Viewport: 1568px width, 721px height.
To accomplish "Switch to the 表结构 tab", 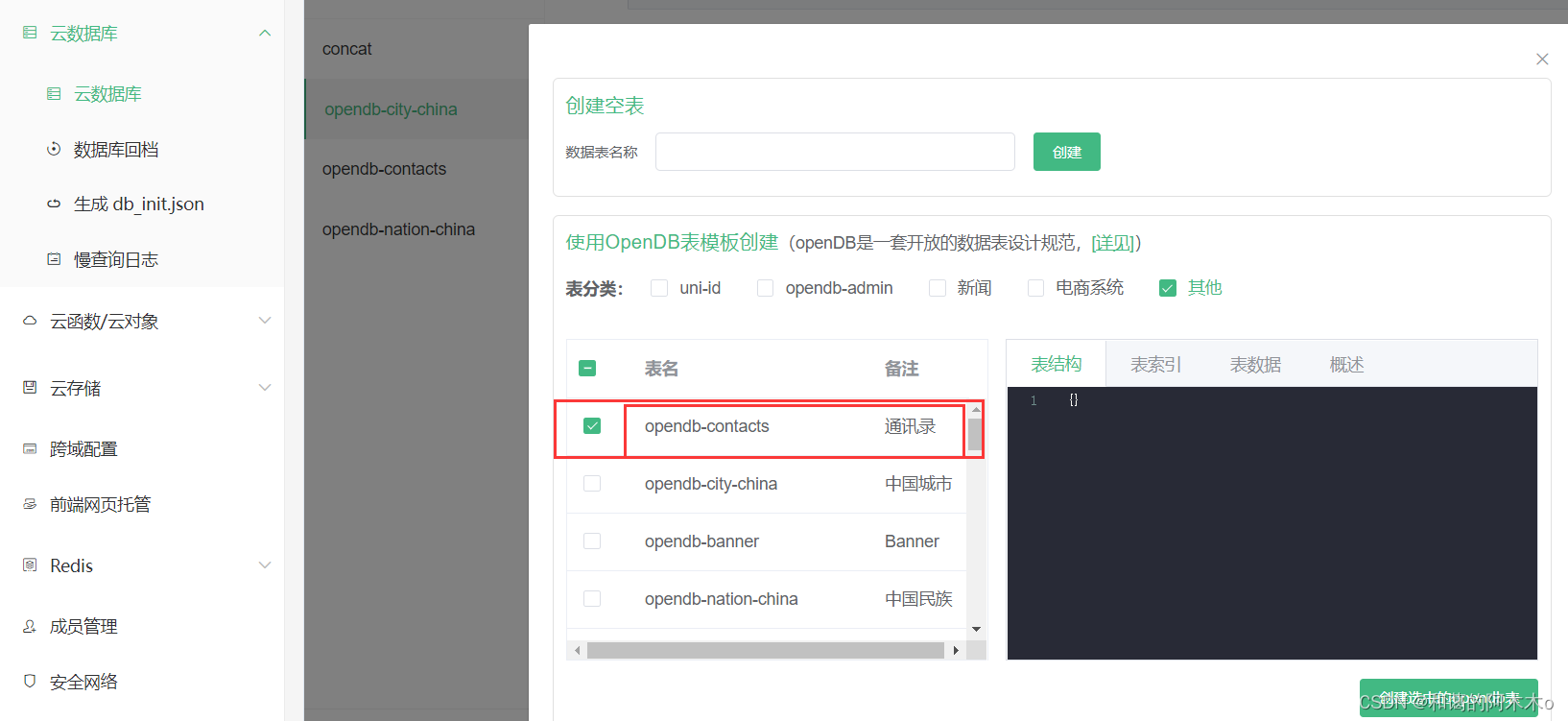I will pyautogui.click(x=1057, y=364).
